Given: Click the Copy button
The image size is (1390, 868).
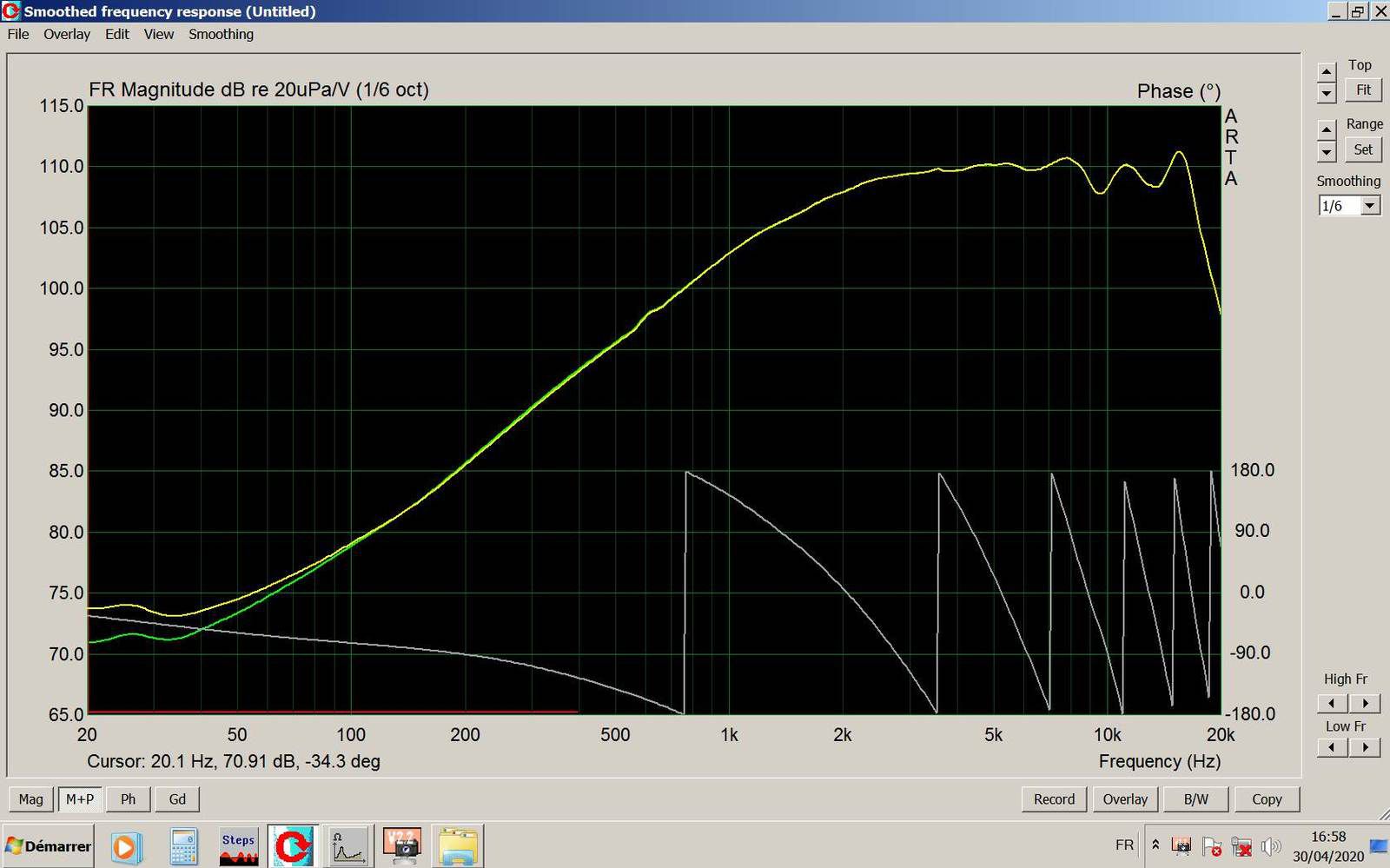Looking at the screenshot, I should pos(1267,798).
